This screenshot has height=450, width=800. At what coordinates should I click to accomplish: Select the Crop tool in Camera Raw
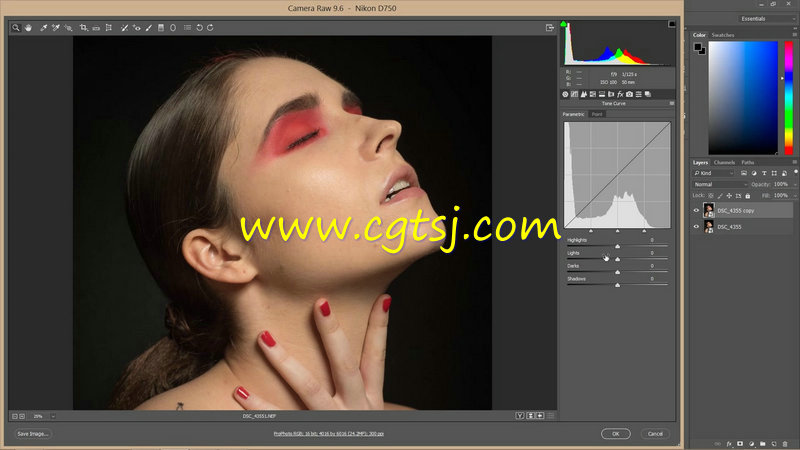[x=83, y=28]
